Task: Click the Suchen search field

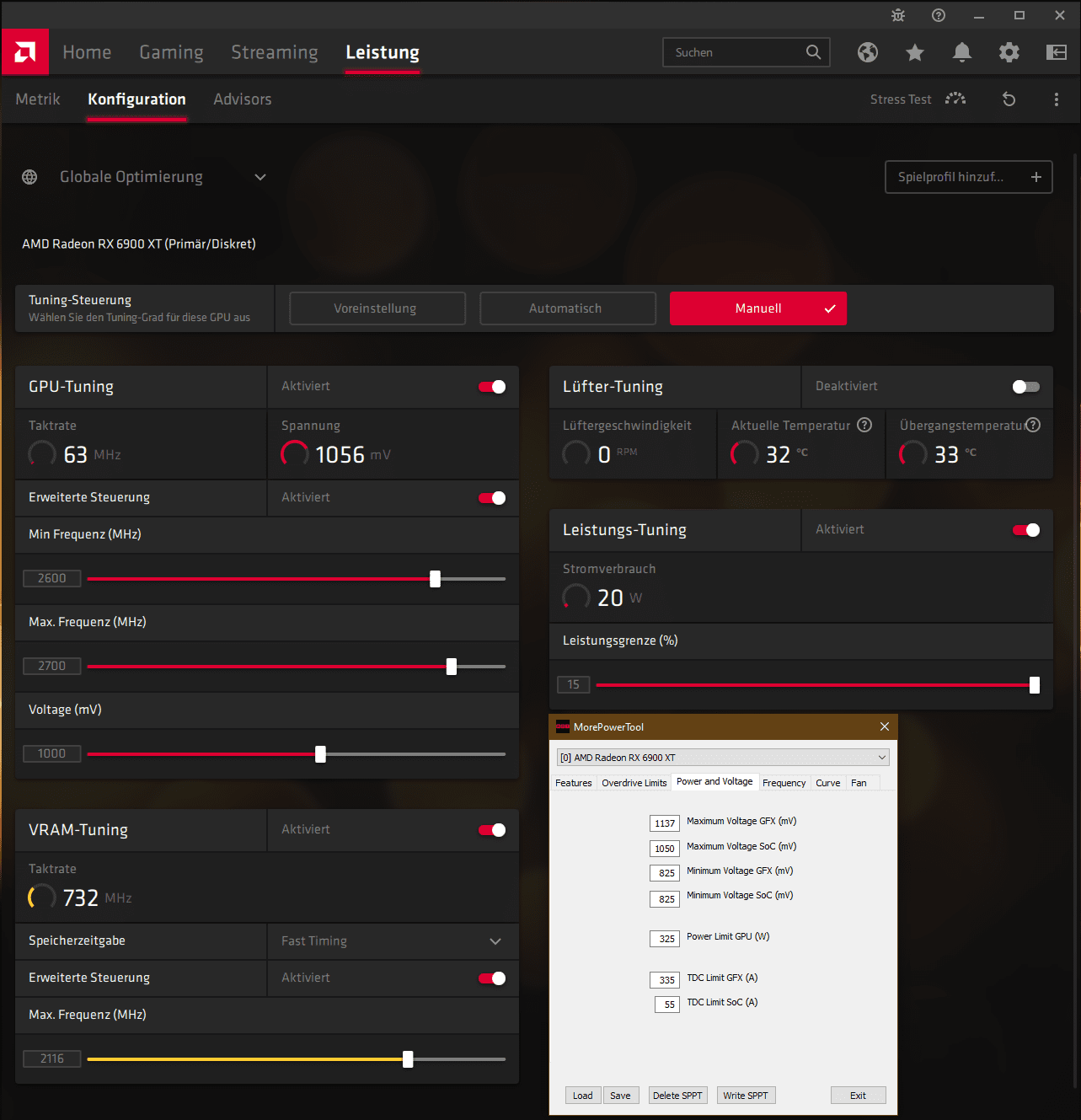Action: click(x=747, y=52)
